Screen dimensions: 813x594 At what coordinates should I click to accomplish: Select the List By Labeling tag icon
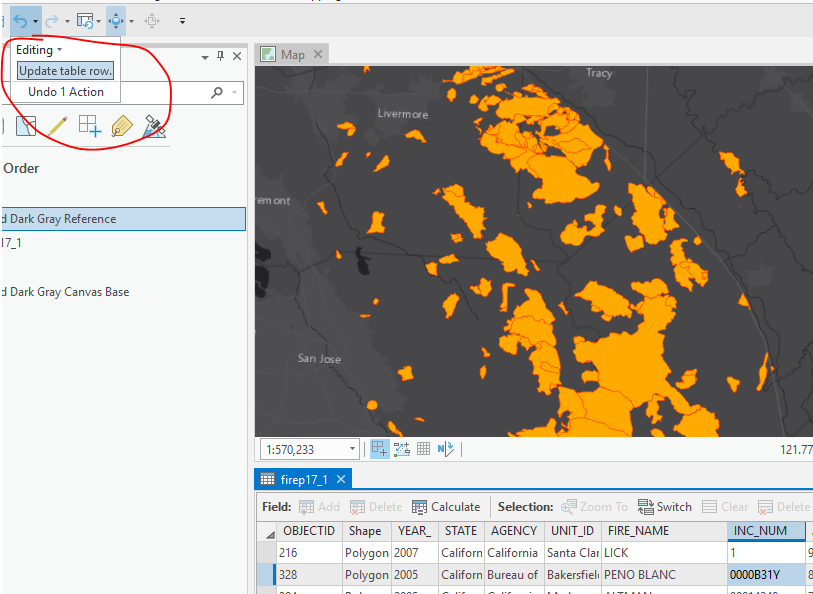pos(122,125)
